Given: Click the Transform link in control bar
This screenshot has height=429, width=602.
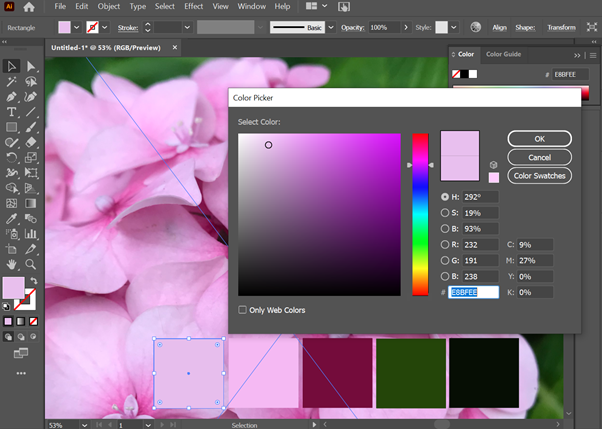Looking at the screenshot, I should coord(561,27).
